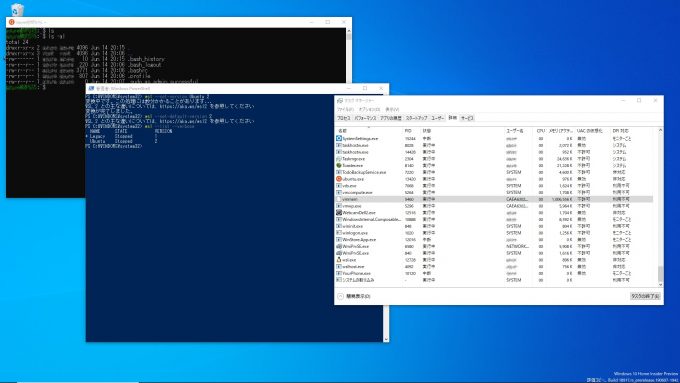Select the ubuntu.exe orange icon in Task Manager

(x=339, y=179)
